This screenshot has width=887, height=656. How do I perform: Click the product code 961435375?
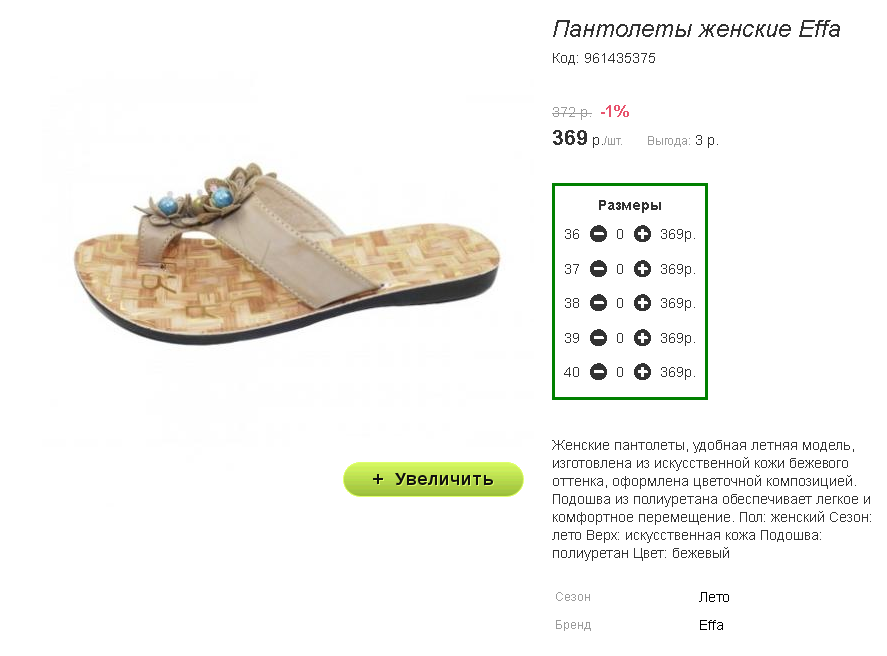tap(619, 58)
